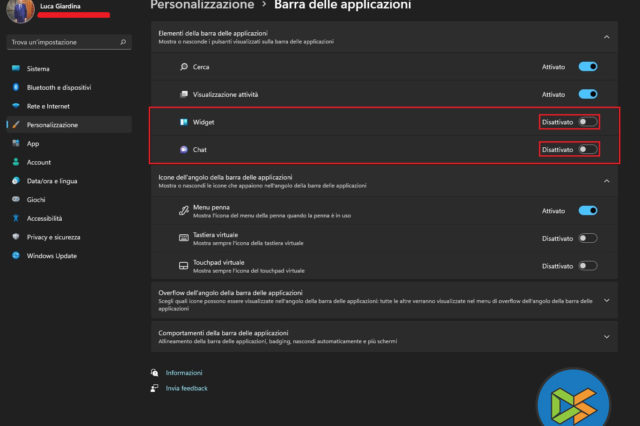
Task: Expand Comportamenti della barra delle applicazioni
Action: (607, 334)
